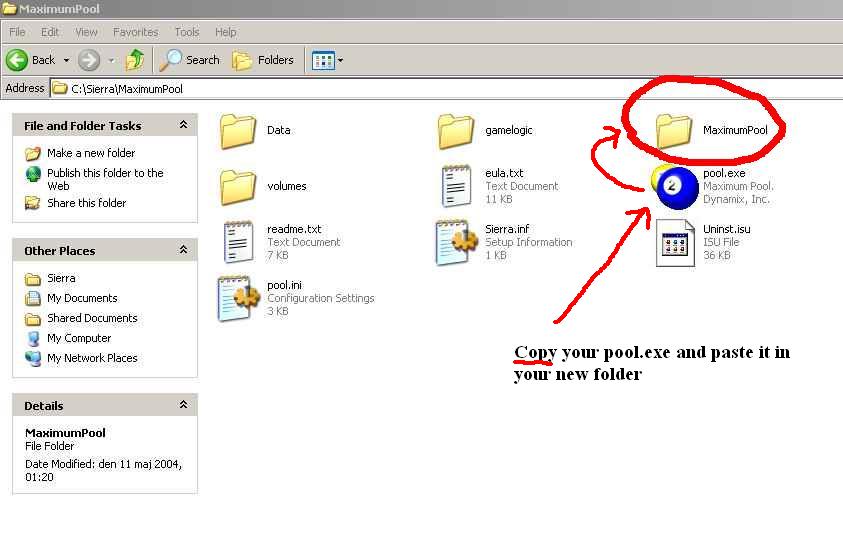
Task: Open Shared Documents from Other Places
Action: click(x=92, y=318)
